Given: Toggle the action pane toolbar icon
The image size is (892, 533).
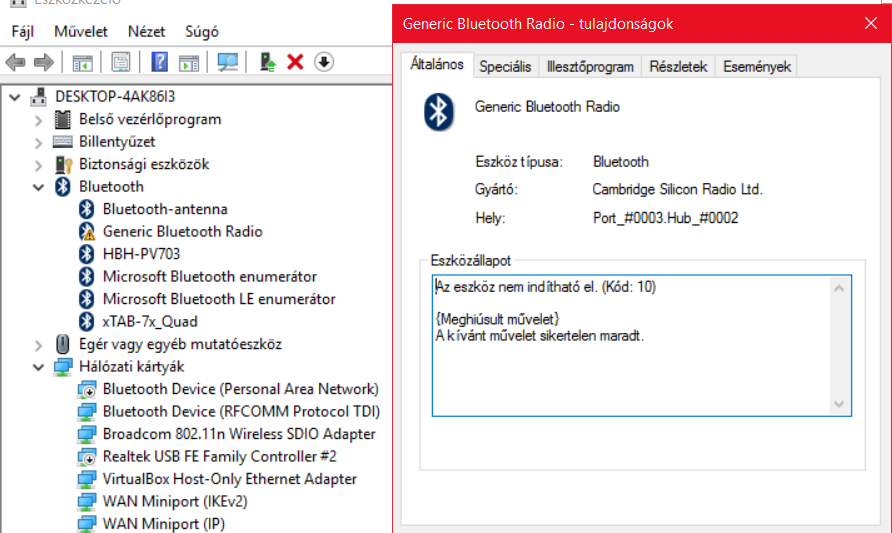Looking at the screenshot, I should 189,62.
